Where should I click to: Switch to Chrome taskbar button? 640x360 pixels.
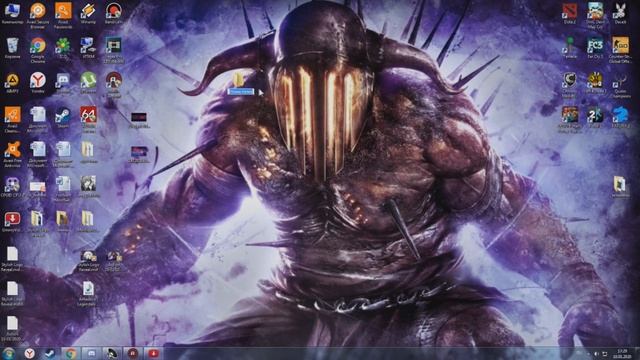[71, 353]
